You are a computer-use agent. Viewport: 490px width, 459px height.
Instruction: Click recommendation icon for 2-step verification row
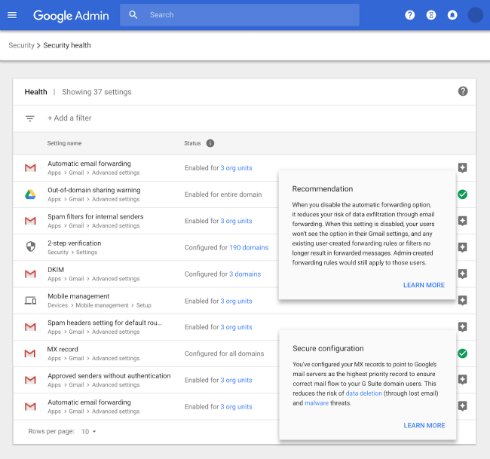462,247
